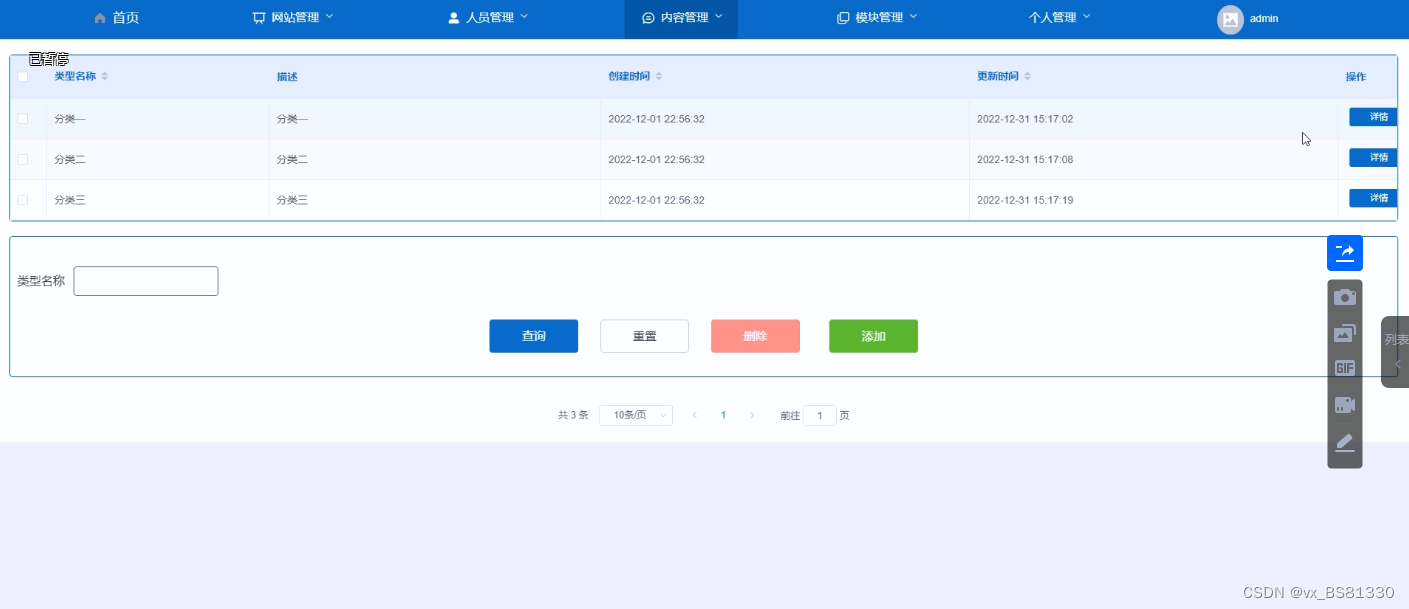
Task: Click update time 2022-12-31 15:17:02
Action: 1025,119
